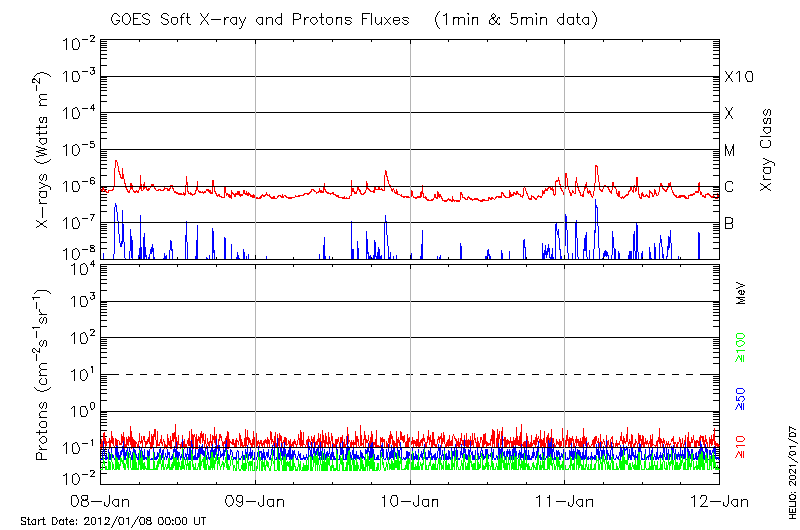Select the B class label on right axis

(729, 223)
